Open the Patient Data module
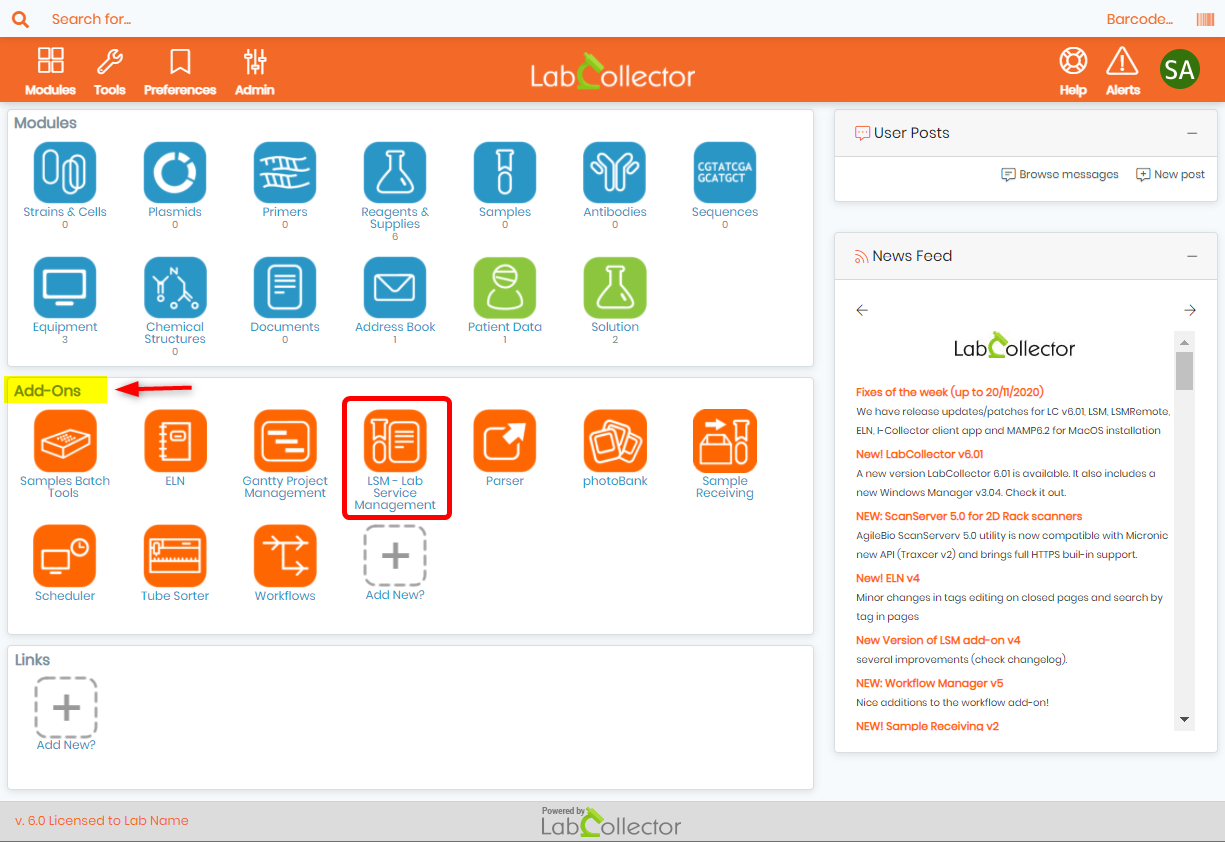1225x842 pixels. click(505, 288)
